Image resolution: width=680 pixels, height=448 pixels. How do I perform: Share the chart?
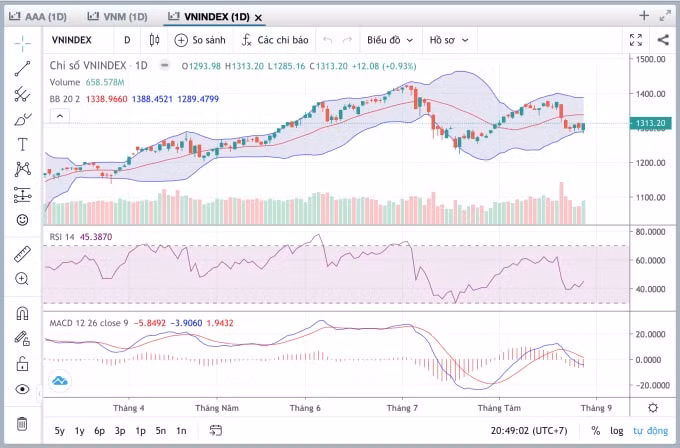(x=663, y=40)
